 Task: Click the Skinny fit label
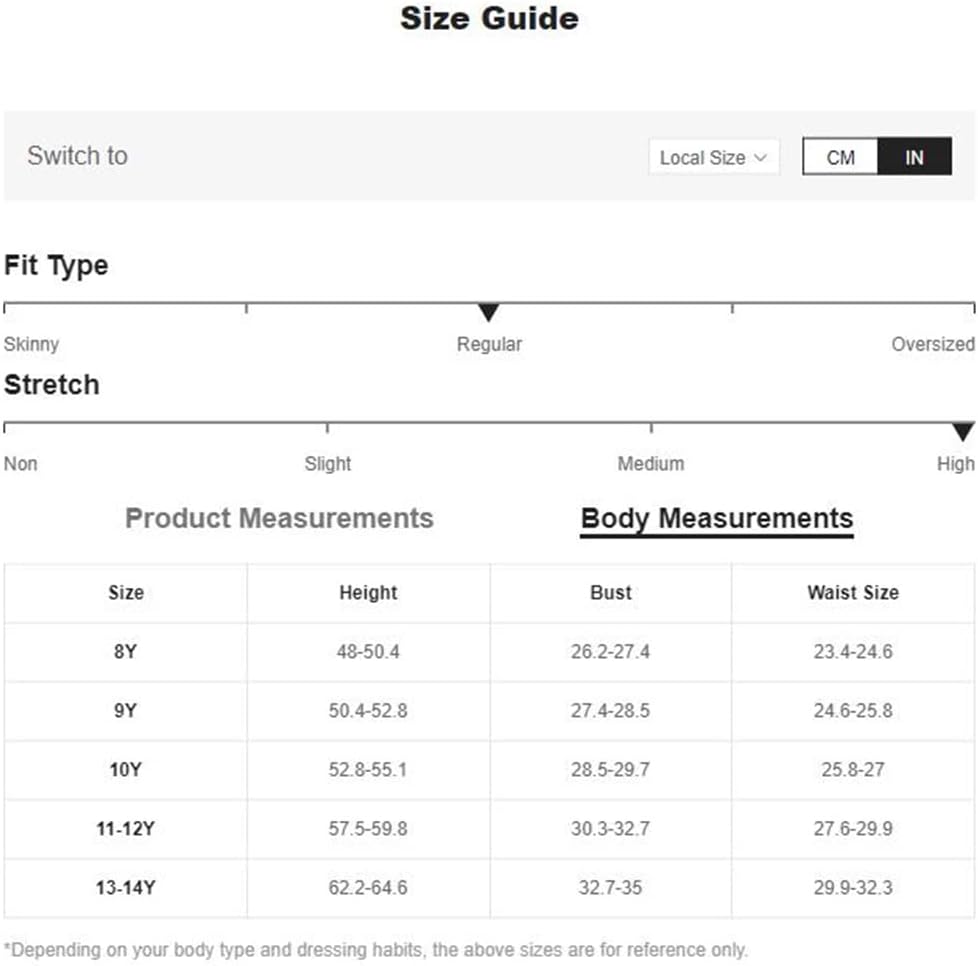[31, 344]
